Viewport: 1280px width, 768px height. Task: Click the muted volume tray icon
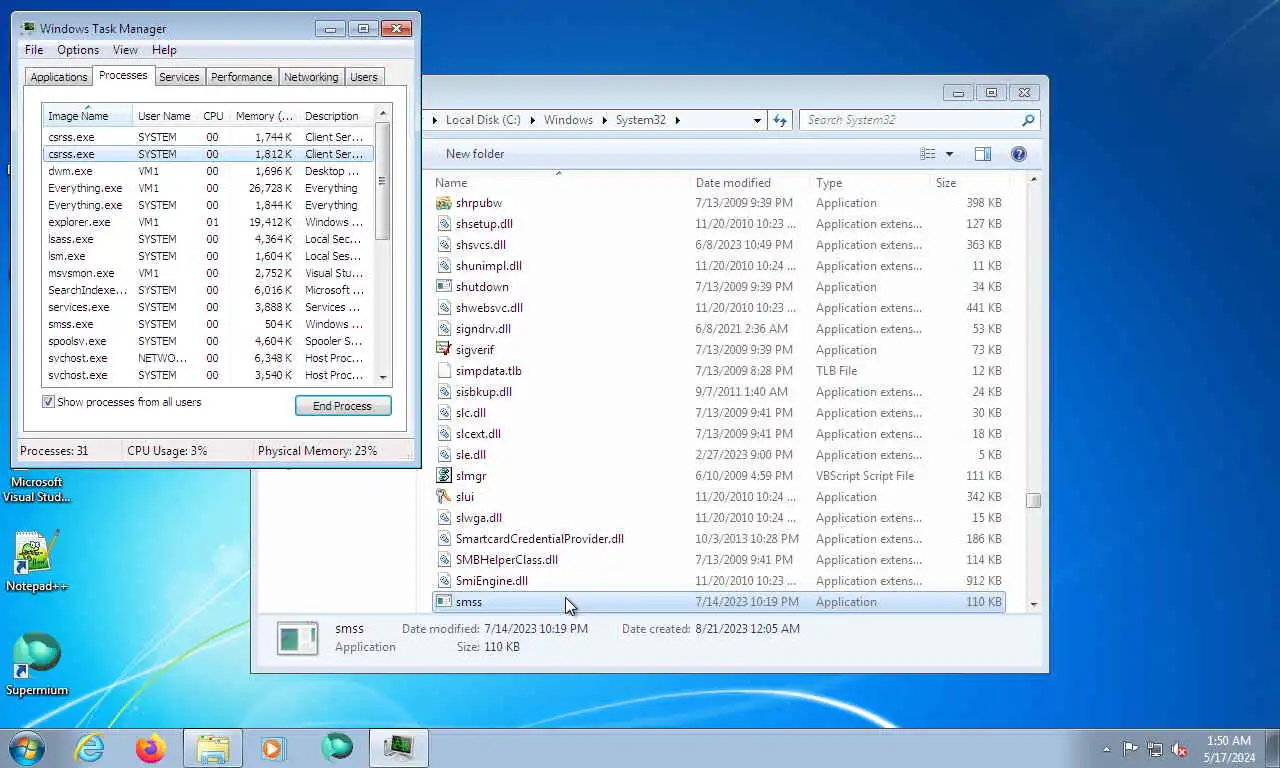click(1179, 748)
